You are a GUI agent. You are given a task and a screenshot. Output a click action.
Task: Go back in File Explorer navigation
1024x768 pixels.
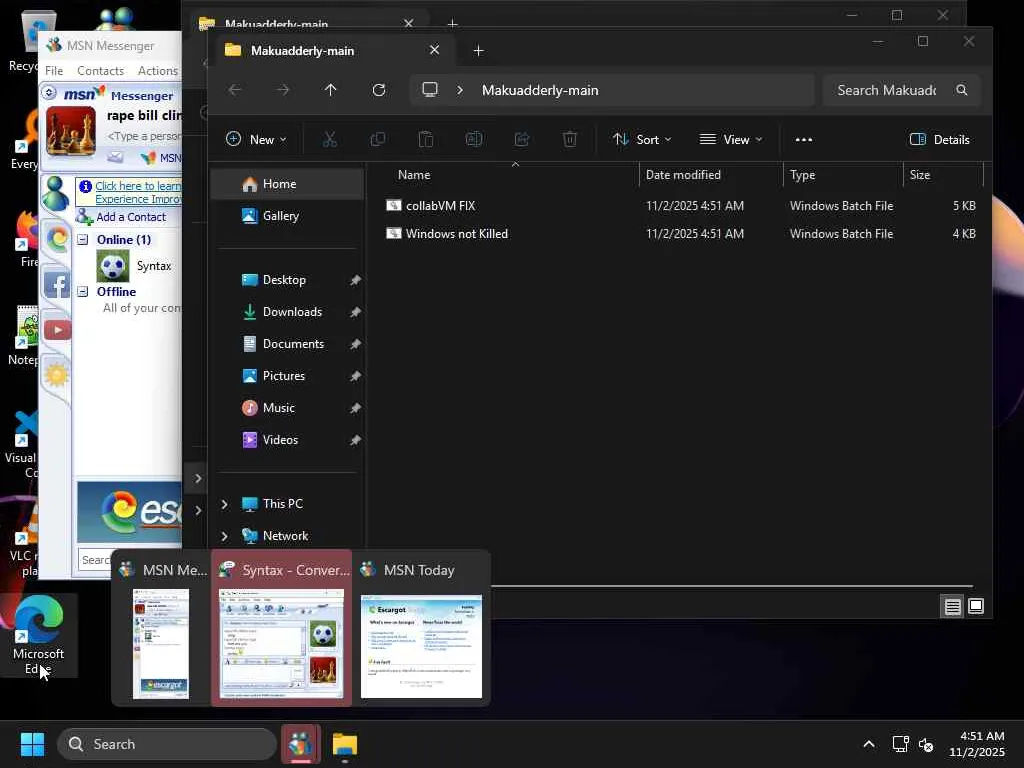coord(235,90)
